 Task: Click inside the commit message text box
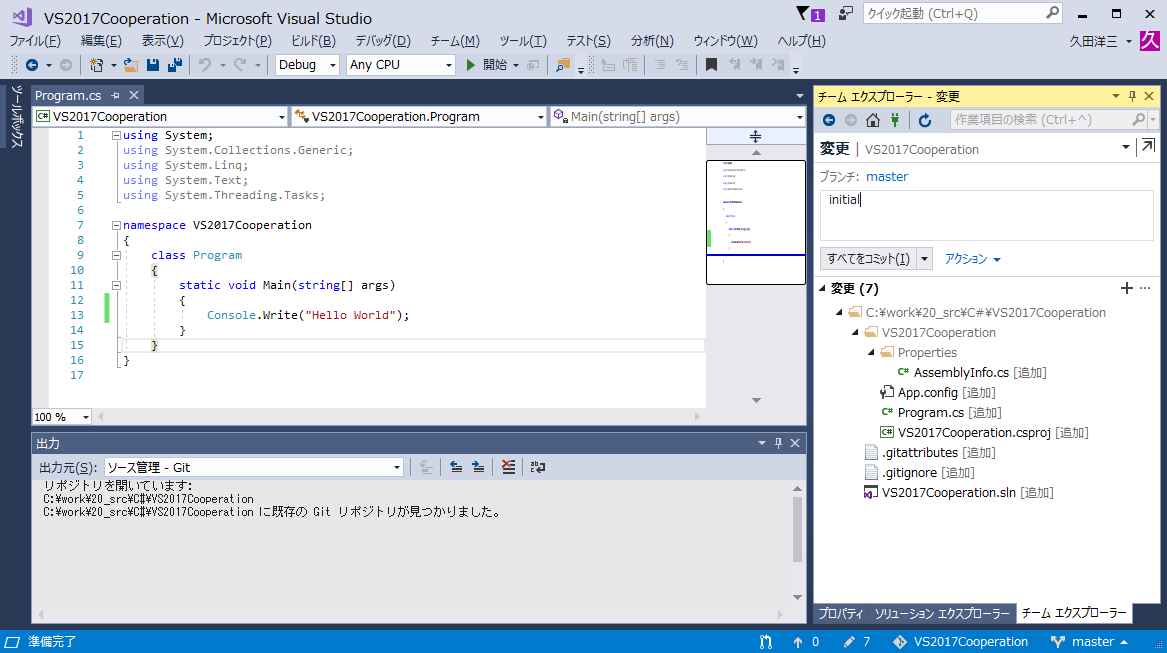point(985,213)
